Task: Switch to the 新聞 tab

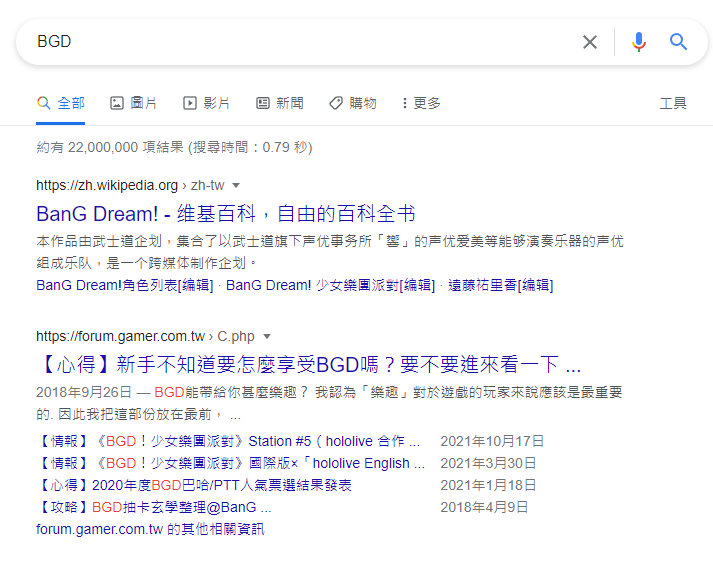Action: point(280,103)
